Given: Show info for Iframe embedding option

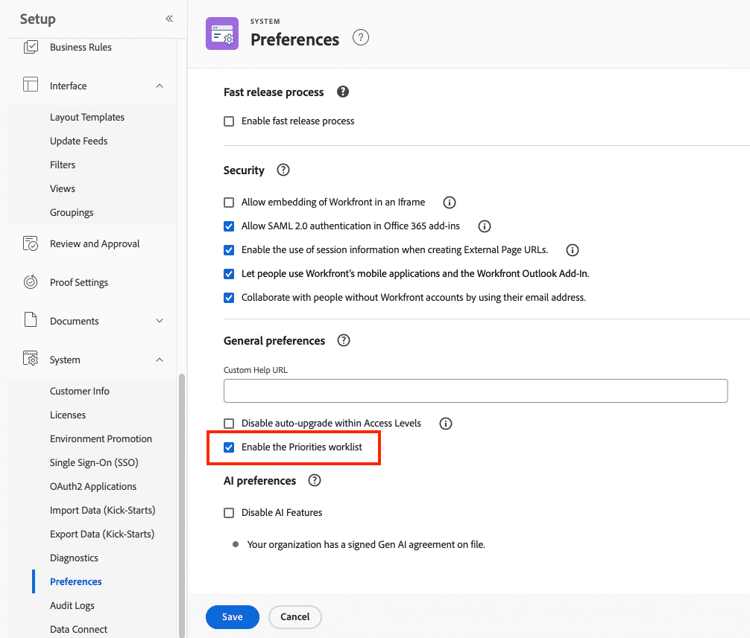Looking at the screenshot, I should tap(449, 202).
